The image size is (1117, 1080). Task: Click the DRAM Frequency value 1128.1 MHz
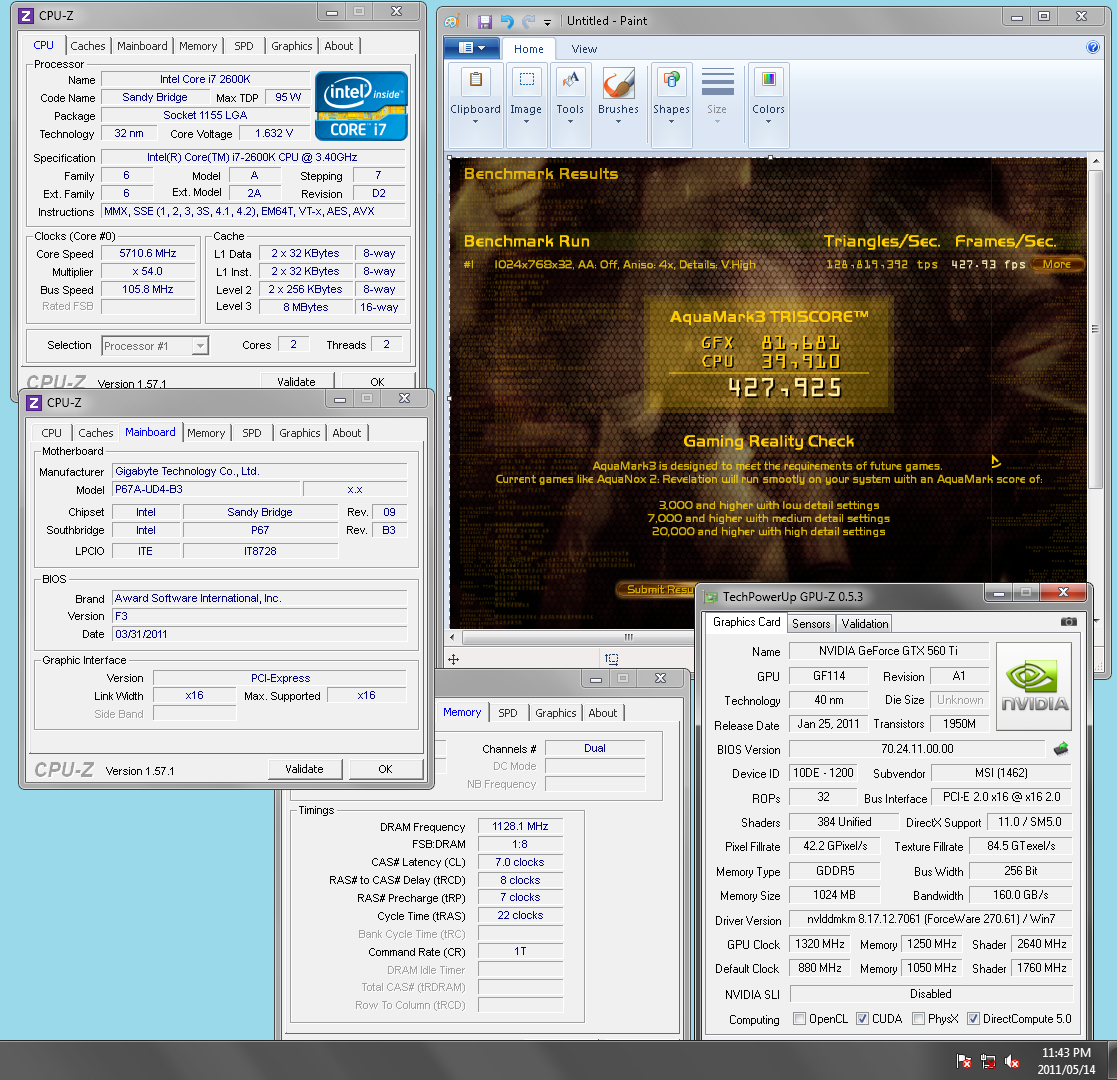point(520,826)
